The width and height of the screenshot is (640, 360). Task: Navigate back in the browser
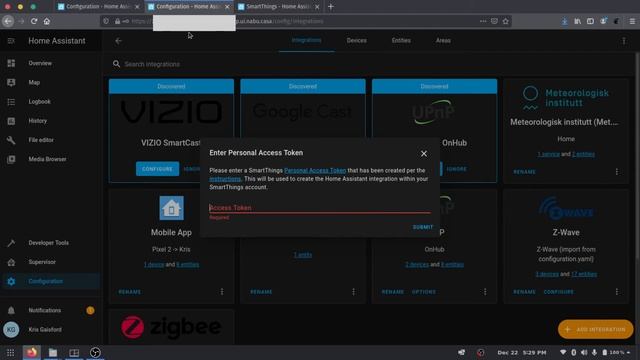(x=8, y=21)
